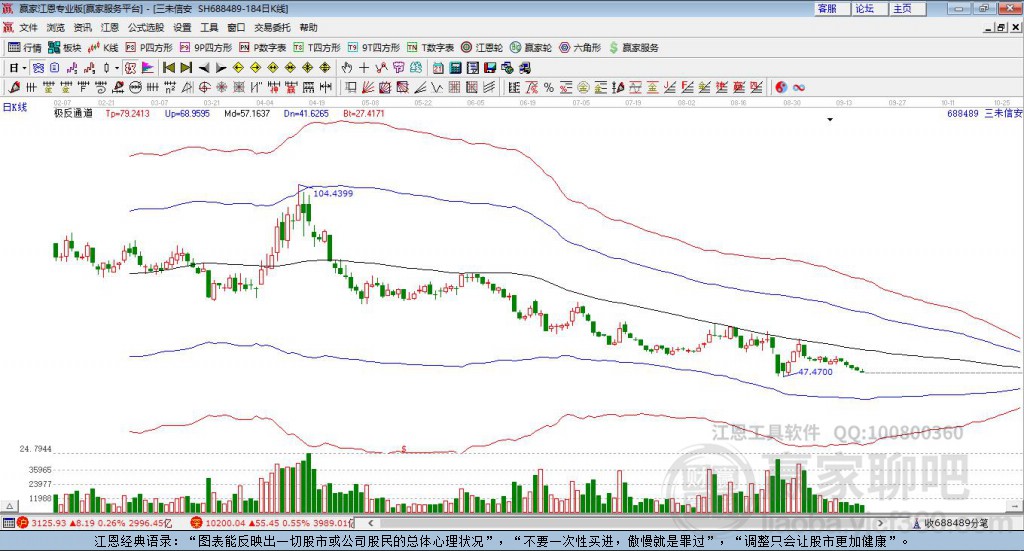Jump to first bar icon
The height and width of the screenshot is (551, 1024).
168,68
